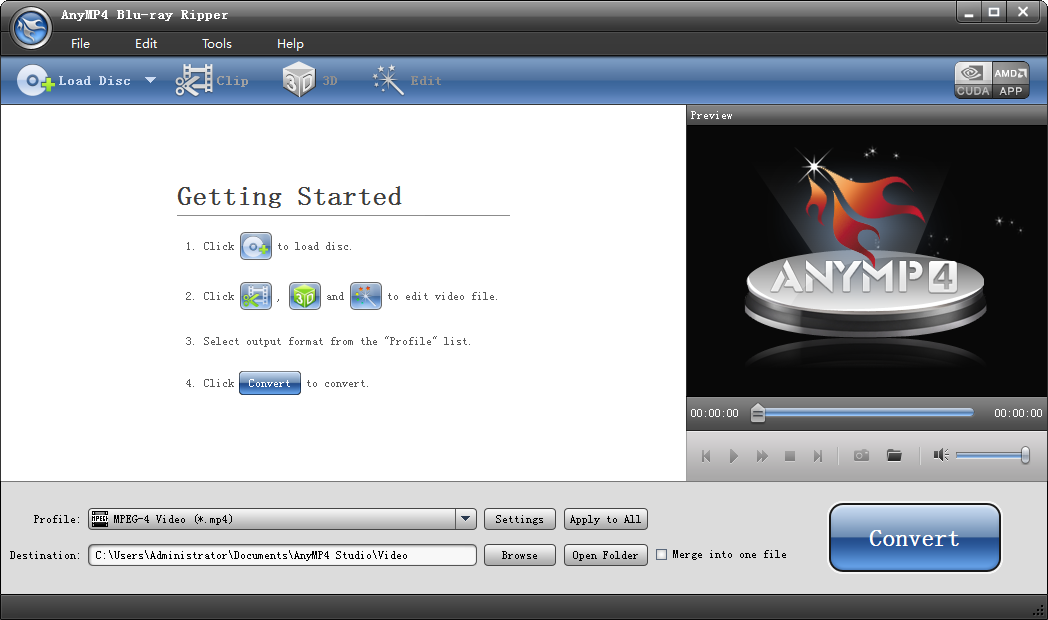The height and width of the screenshot is (620, 1048).
Task: Click the AMD APP acceleration icon
Action: point(1010,80)
